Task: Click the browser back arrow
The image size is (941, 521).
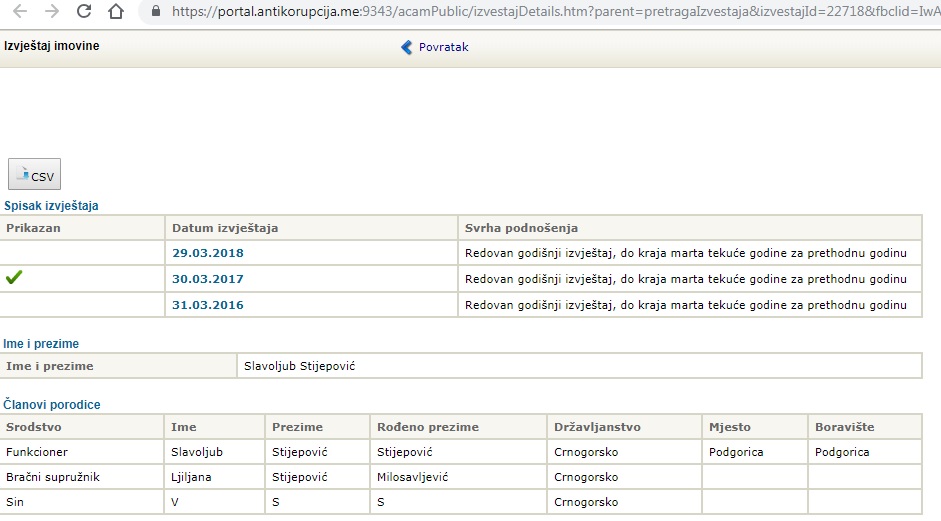Action: coord(19,12)
